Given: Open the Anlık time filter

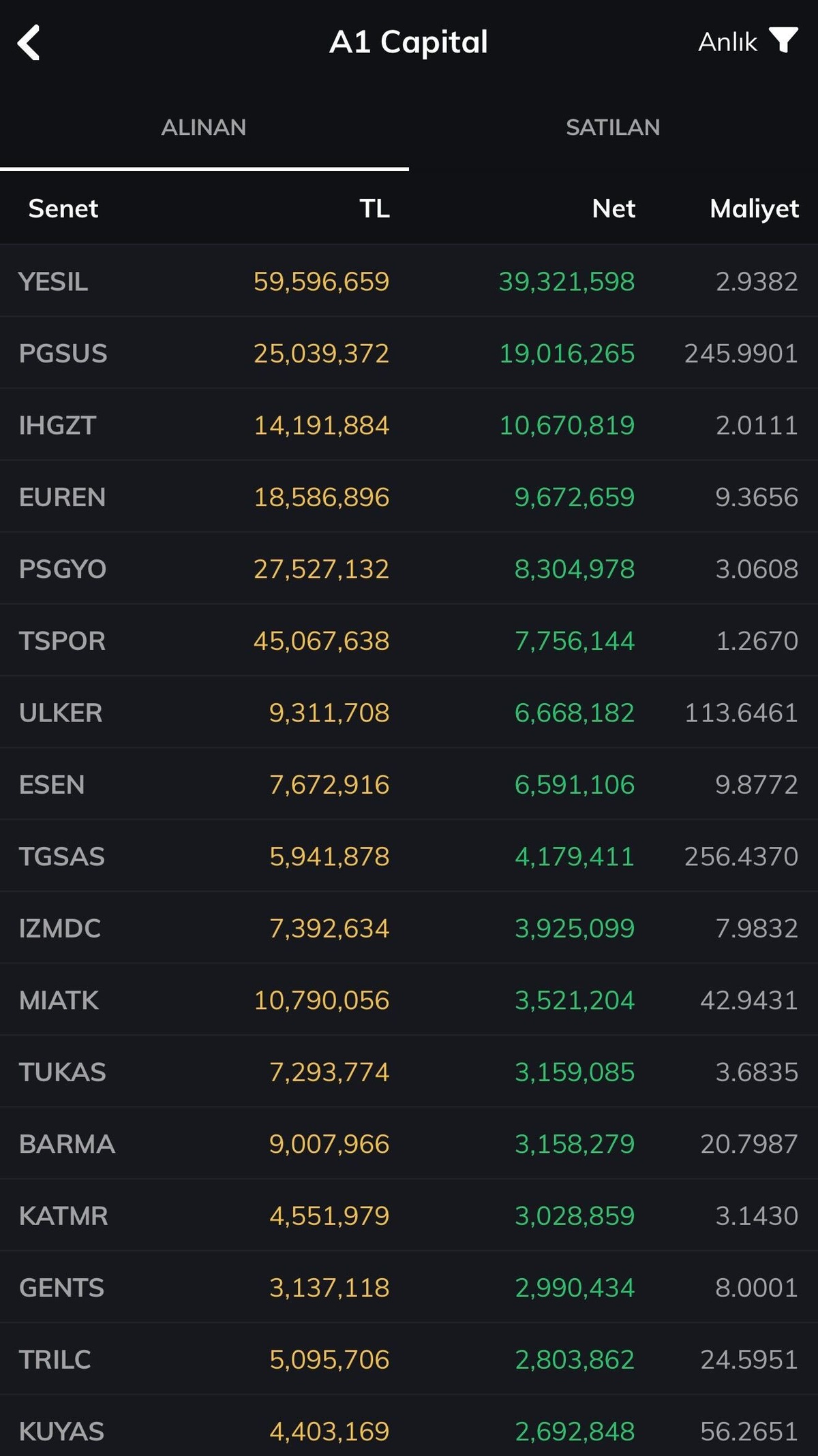Looking at the screenshot, I should (x=727, y=42).
